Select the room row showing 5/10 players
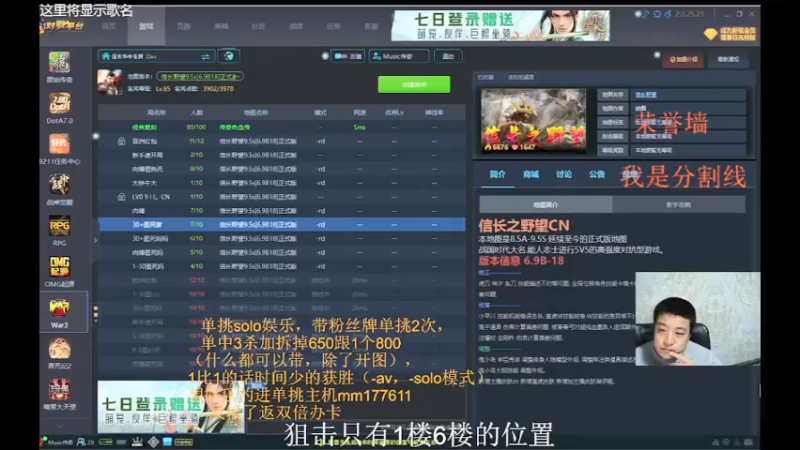The width and height of the screenshot is (800, 450). [x=282, y=253]
